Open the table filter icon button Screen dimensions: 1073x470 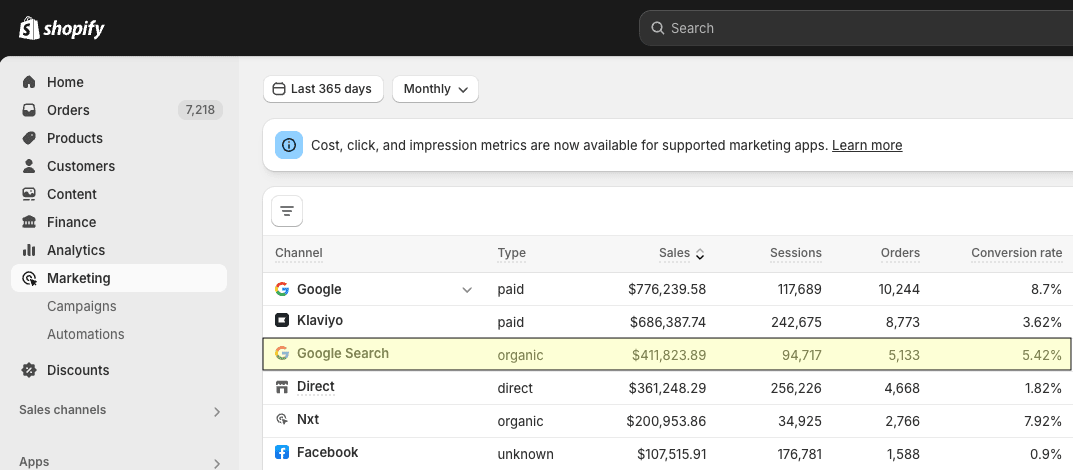tap(287, 211)
